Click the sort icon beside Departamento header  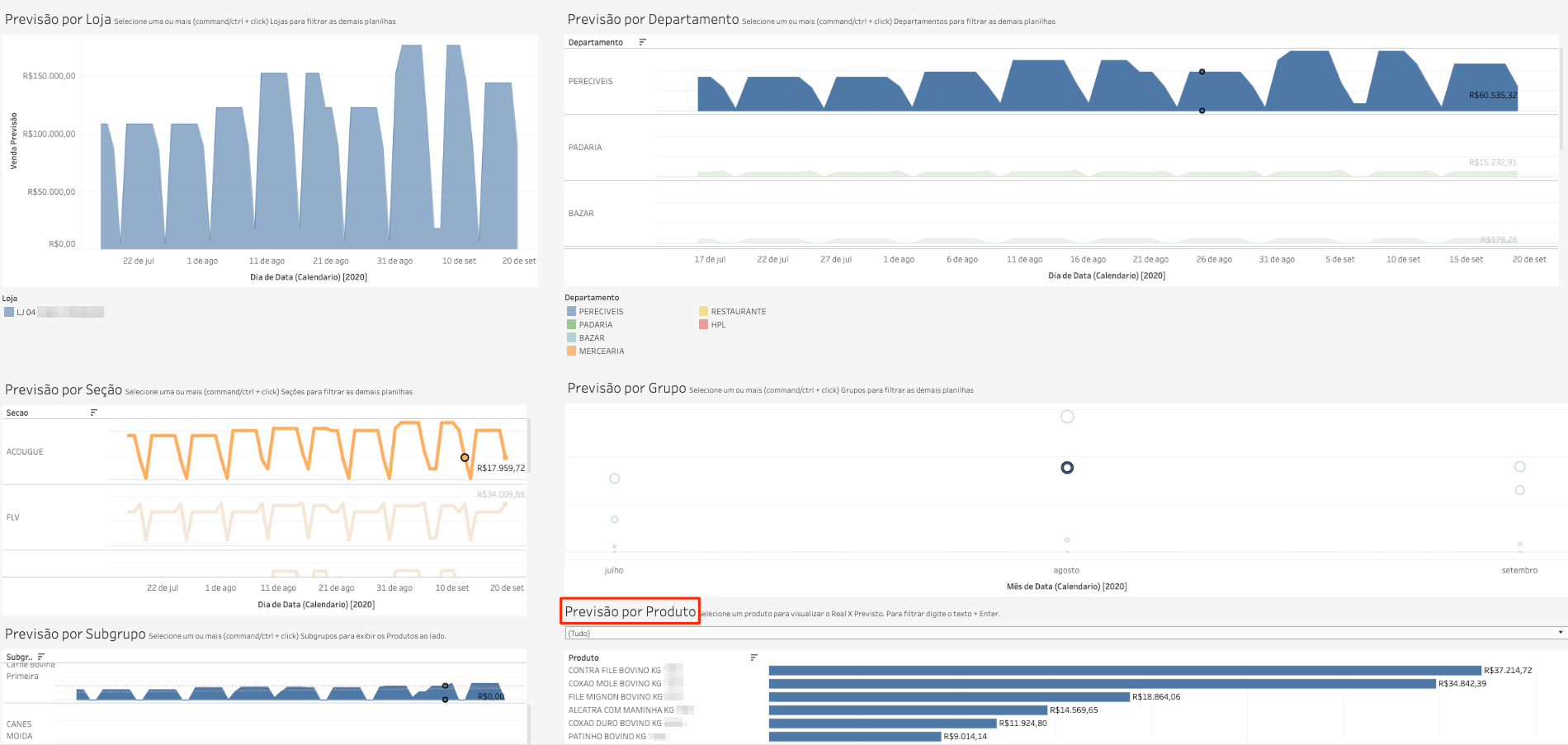pos(641,41)
